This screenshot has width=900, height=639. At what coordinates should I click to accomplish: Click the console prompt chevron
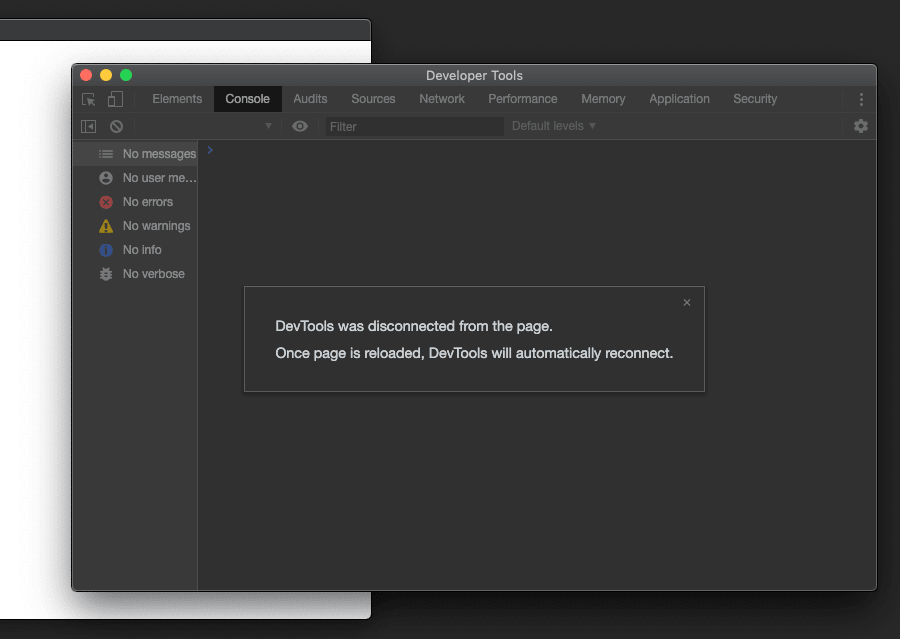pyautogui.click(x=210, y=150)
